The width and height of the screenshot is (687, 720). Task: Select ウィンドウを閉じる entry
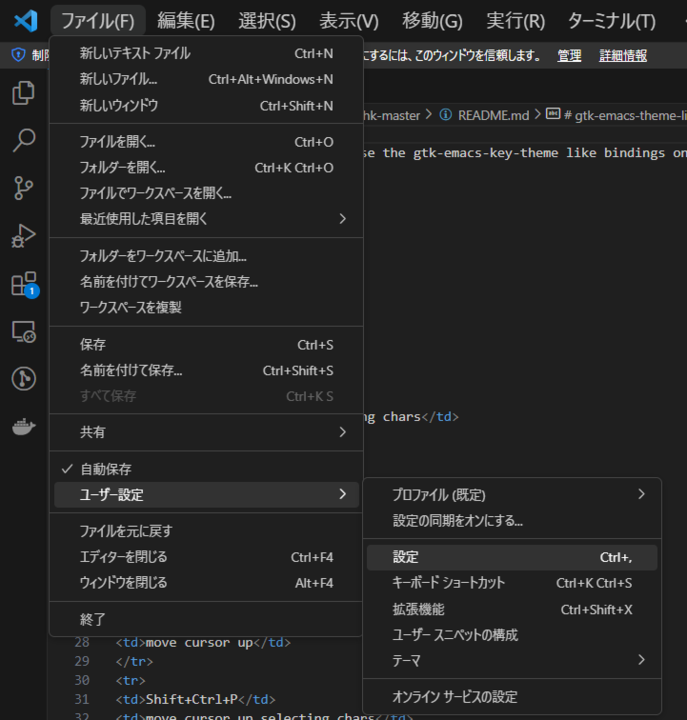pyautogui.click(x=206, y=582)
